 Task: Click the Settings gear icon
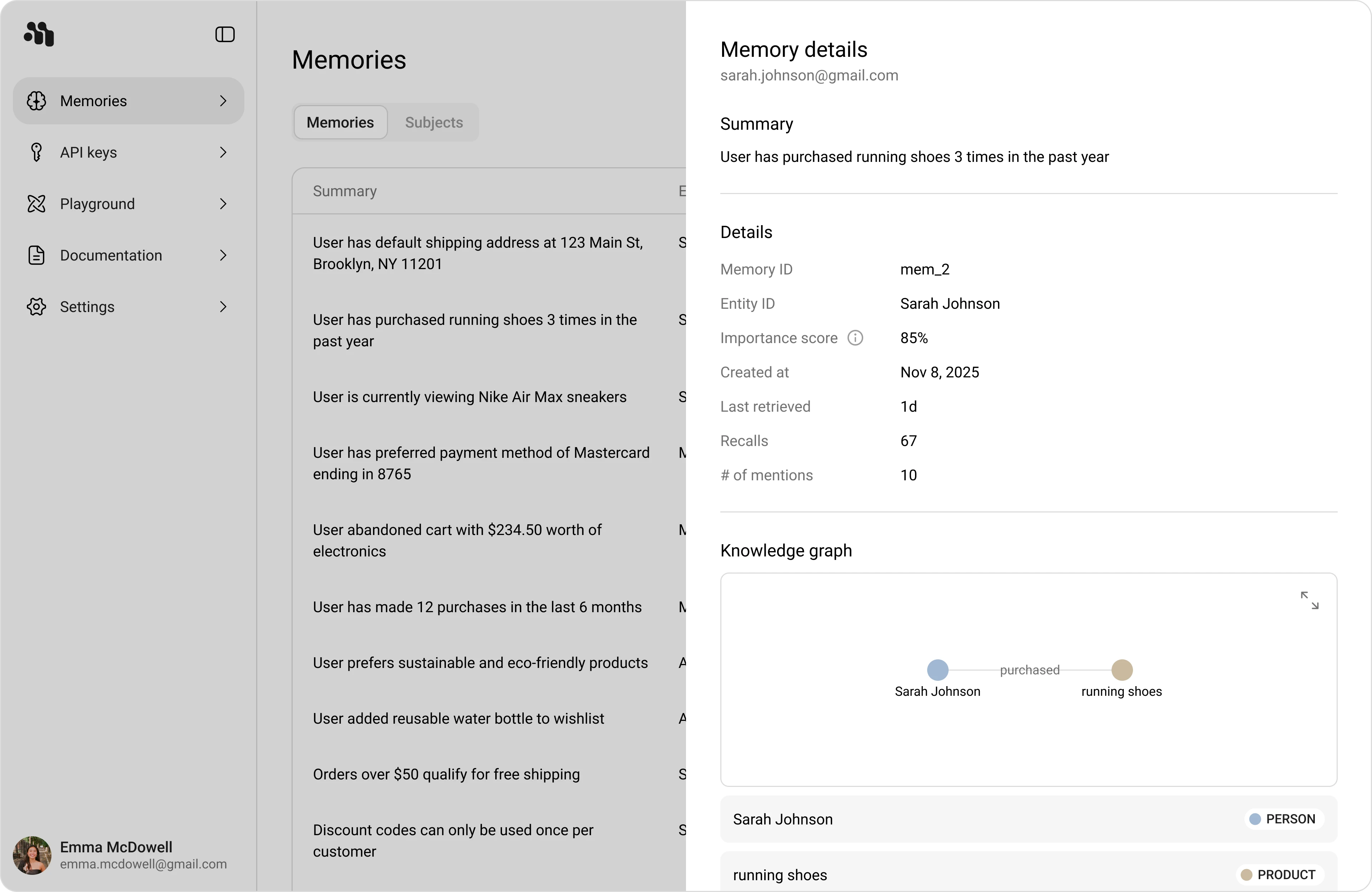(x=36, y=307)
